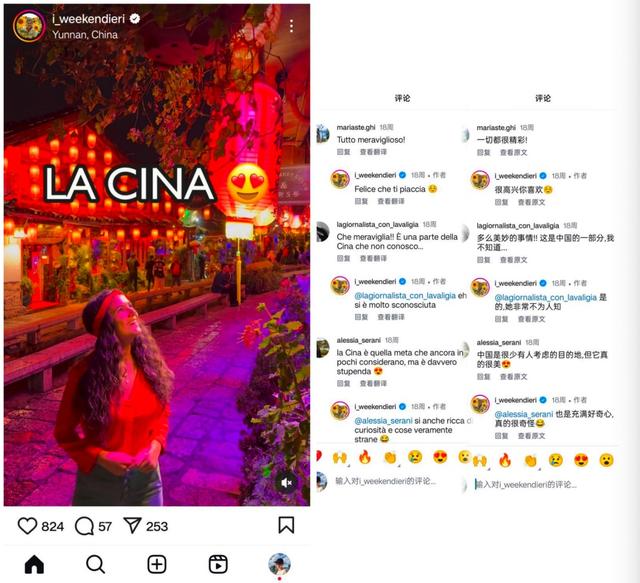Go to Home feed icon
The height and width of the screenshot is (583, 640).
[34, 565]
